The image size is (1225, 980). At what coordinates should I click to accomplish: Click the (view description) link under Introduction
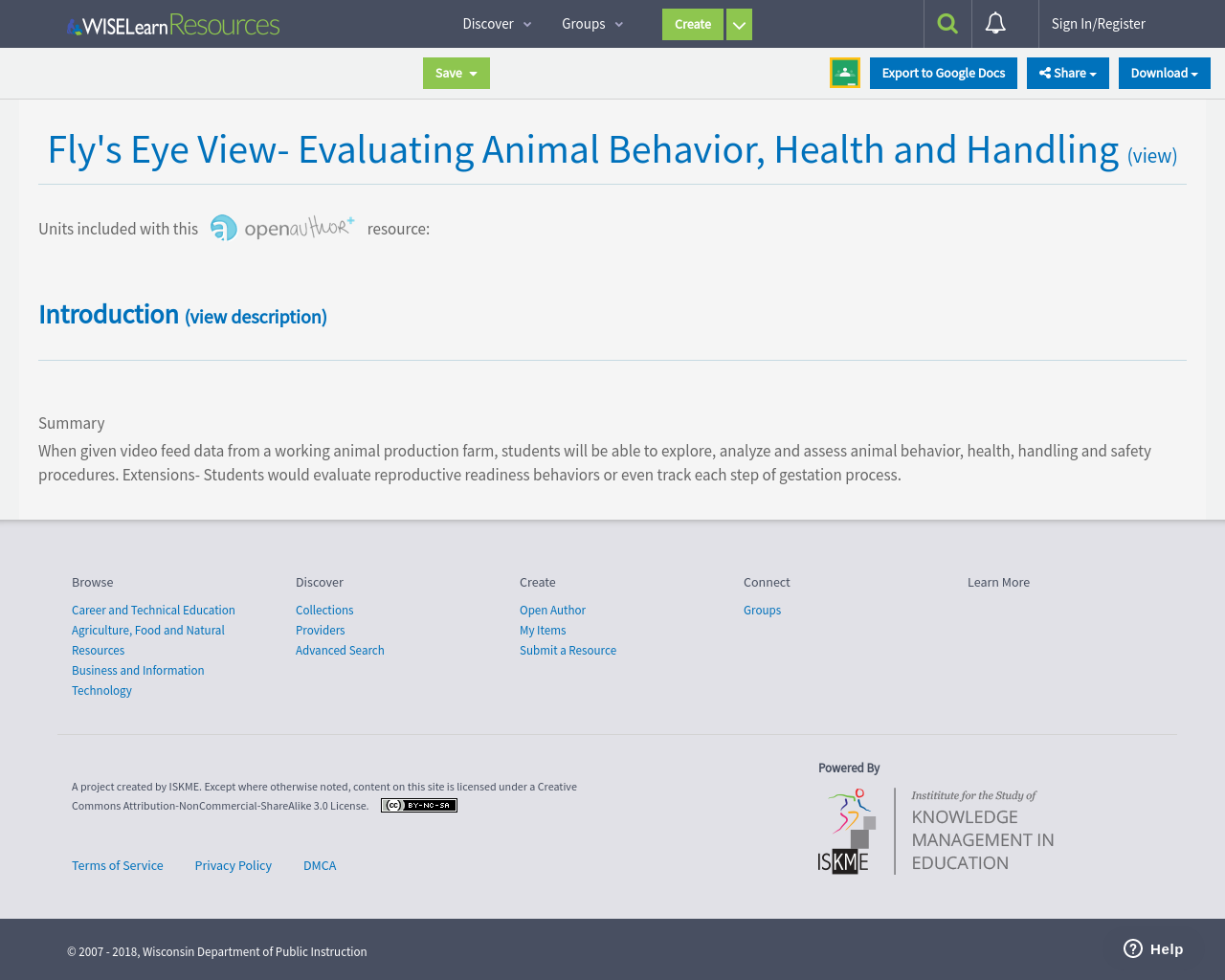click(255, 316)
